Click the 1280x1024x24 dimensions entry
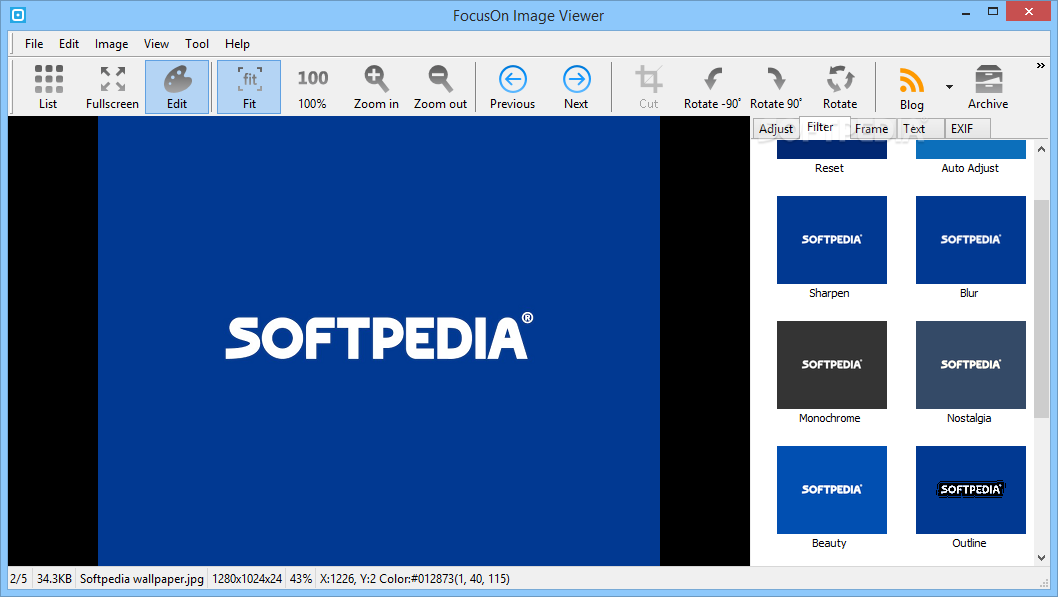 (x=247, y=579)
